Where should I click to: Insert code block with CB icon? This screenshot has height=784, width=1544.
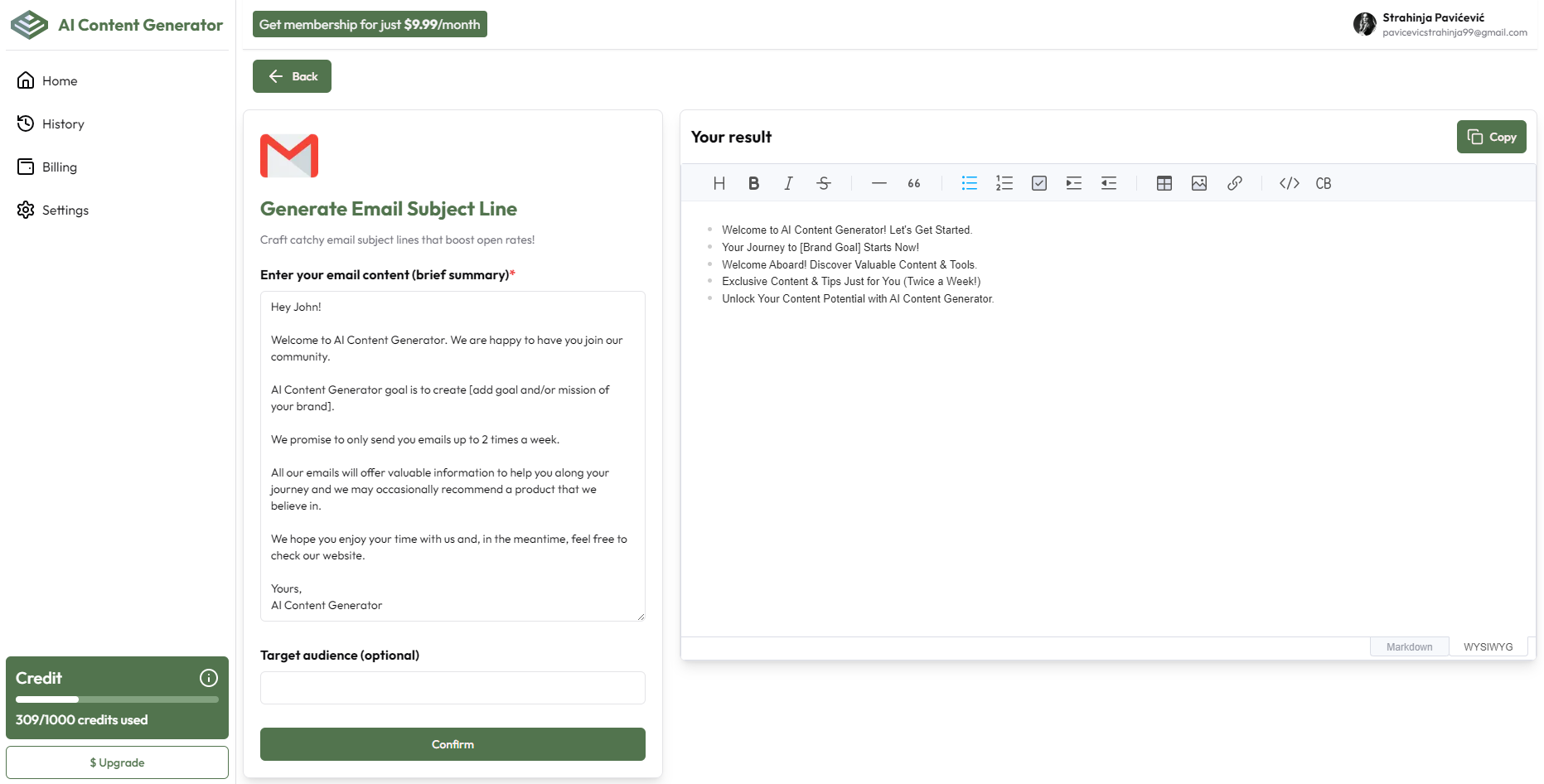coord(1324,183)
